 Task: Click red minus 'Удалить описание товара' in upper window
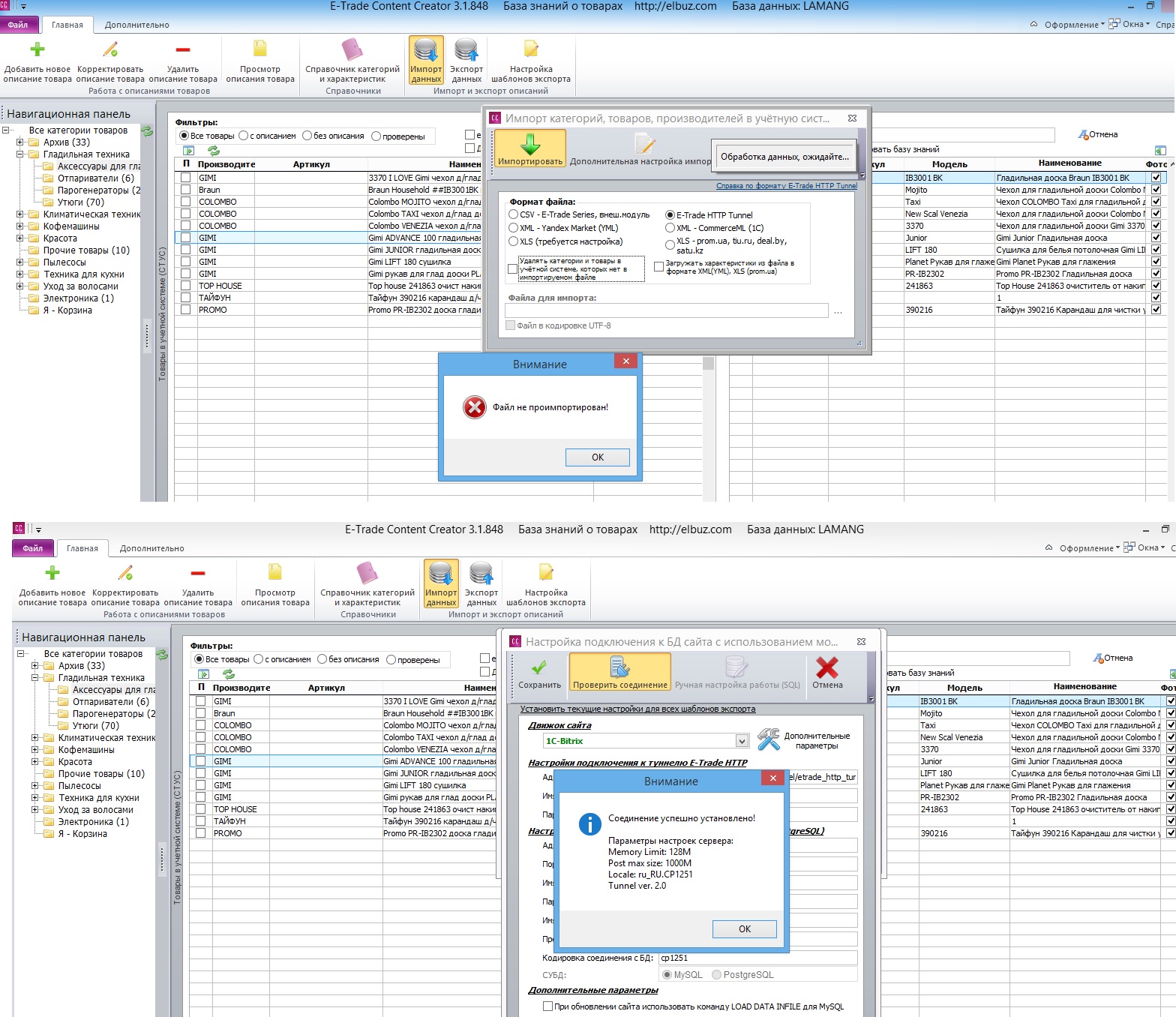(x=183, y=49)
